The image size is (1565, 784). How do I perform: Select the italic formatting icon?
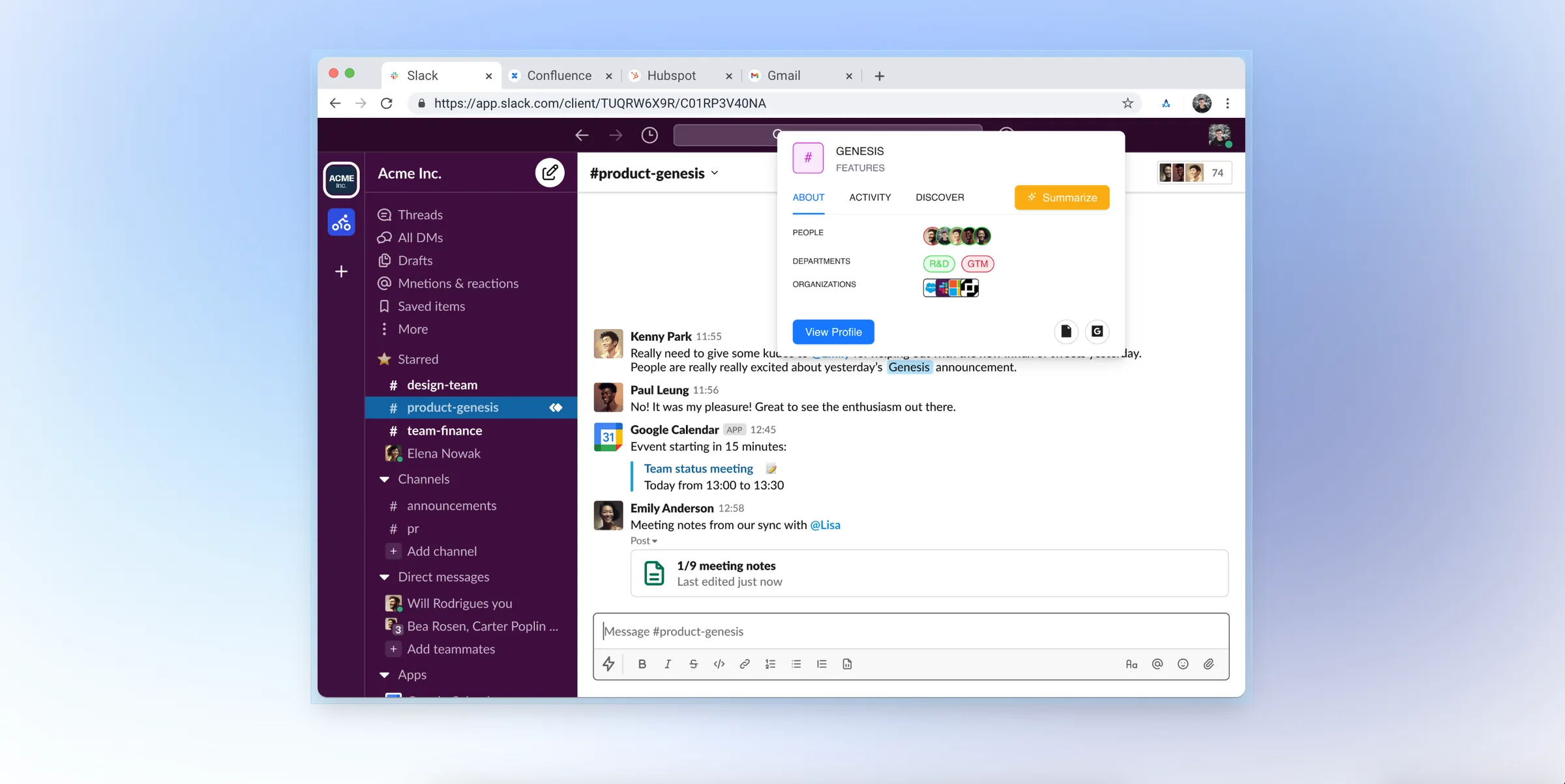click(x=667, y=663)
